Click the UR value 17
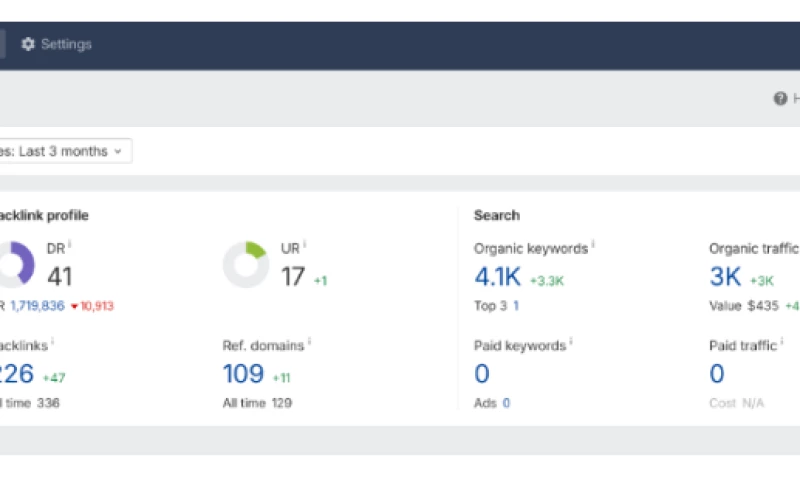Viewport: 800px width, 480px height. pos(293,276)
